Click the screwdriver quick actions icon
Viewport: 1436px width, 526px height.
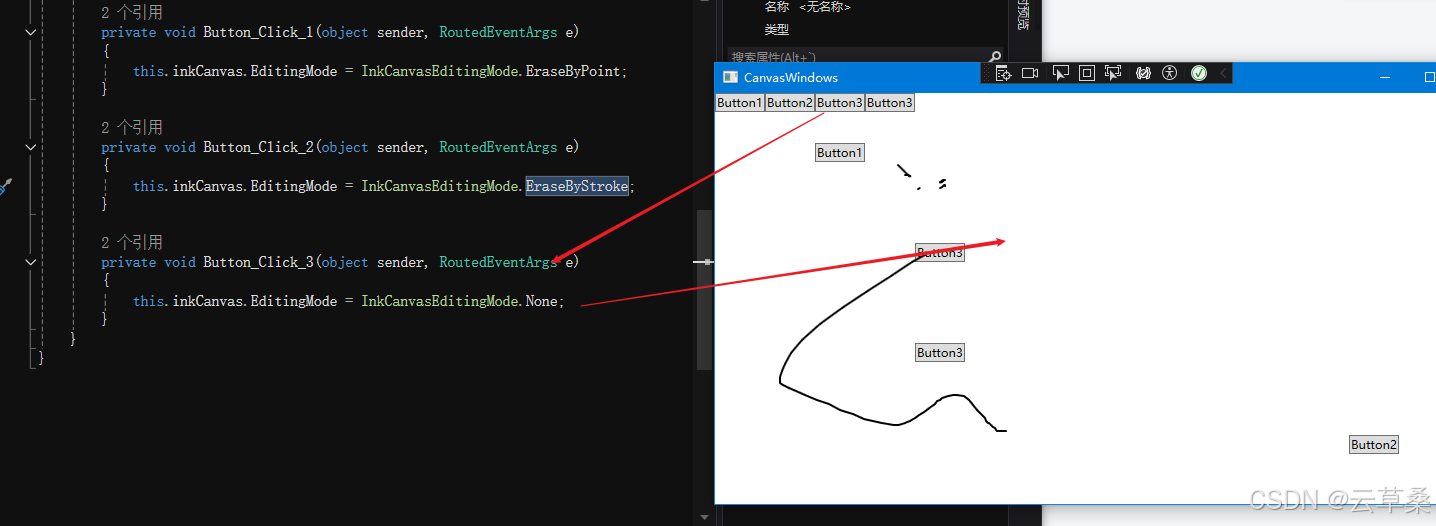(x=5, y=186)
